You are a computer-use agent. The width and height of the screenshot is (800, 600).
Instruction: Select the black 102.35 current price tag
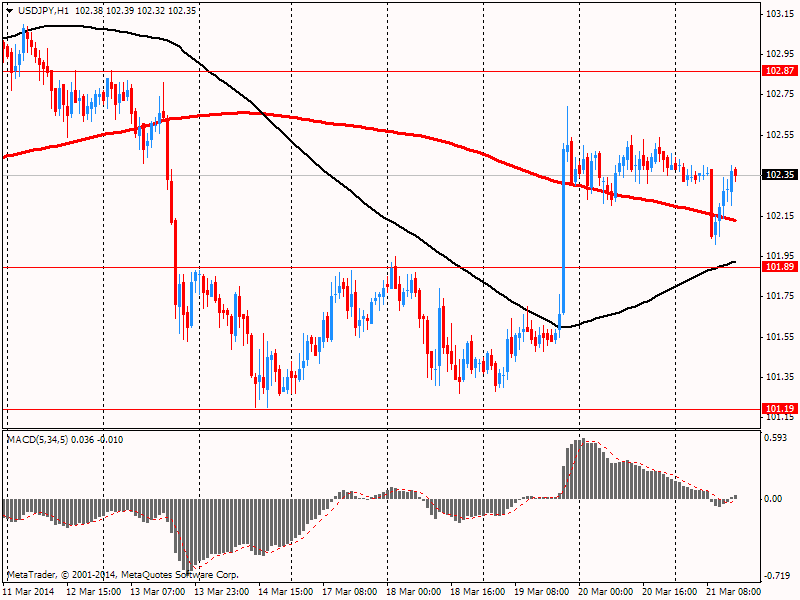point(780,175)
